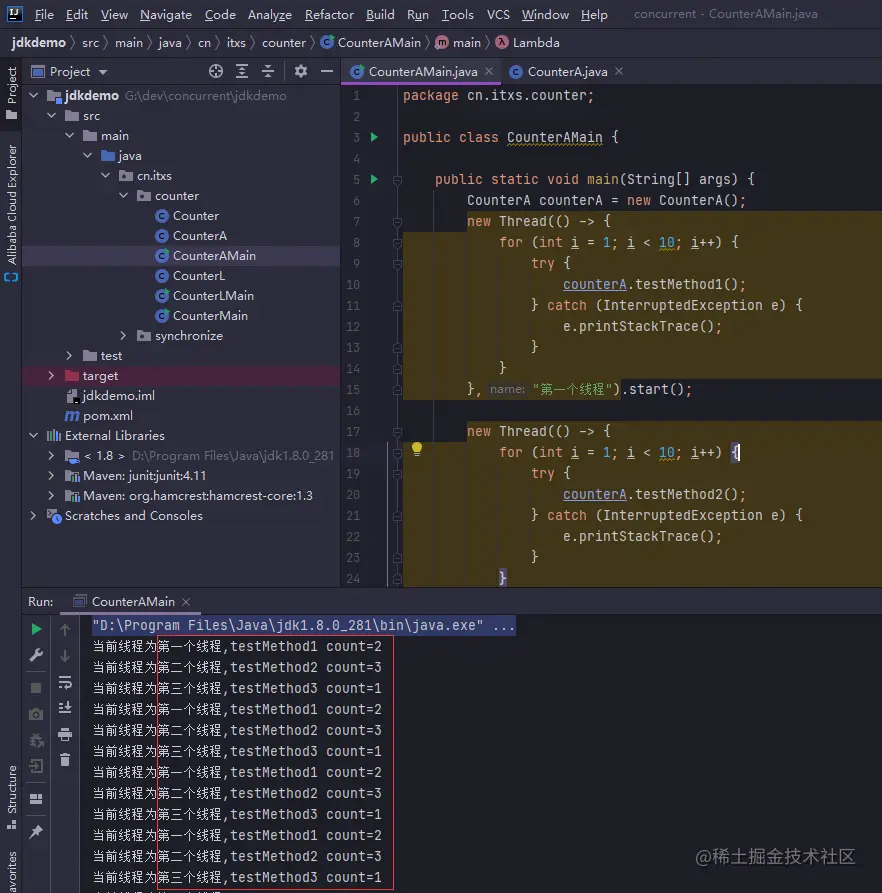Expand the target folder
The height and width of the screenshot is (893, 882).
pyautogui.click(x=52, y=375)
